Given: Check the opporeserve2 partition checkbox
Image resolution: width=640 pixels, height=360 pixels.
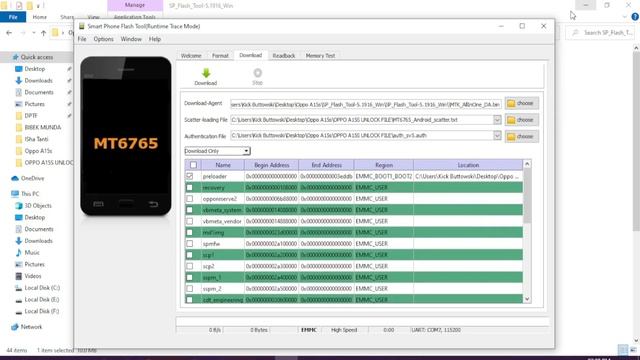Looking at the screenshot, I should pos(189,199).
